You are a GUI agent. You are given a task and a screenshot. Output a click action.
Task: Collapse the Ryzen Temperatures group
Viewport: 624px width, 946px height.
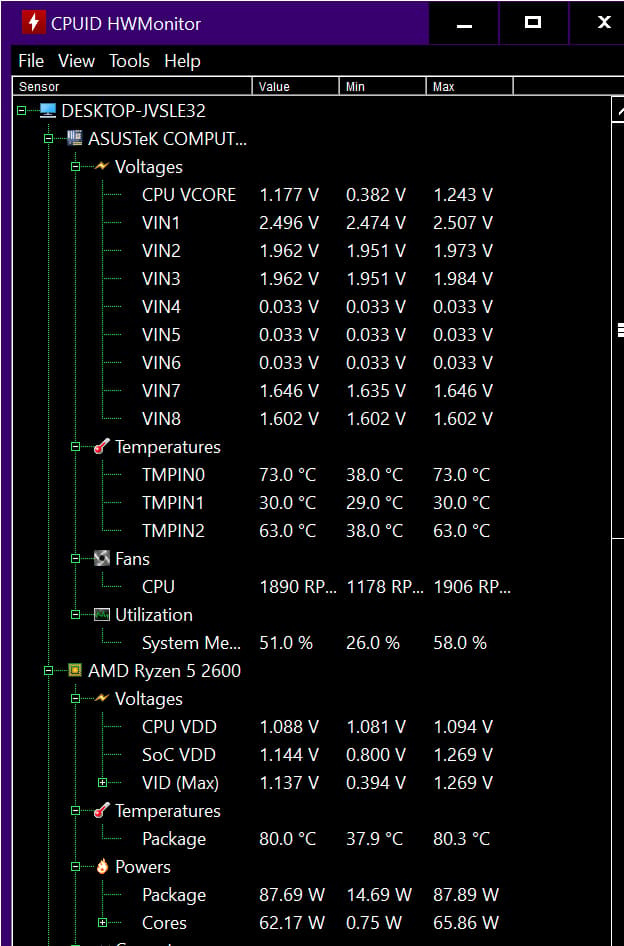tap(75, 811)
